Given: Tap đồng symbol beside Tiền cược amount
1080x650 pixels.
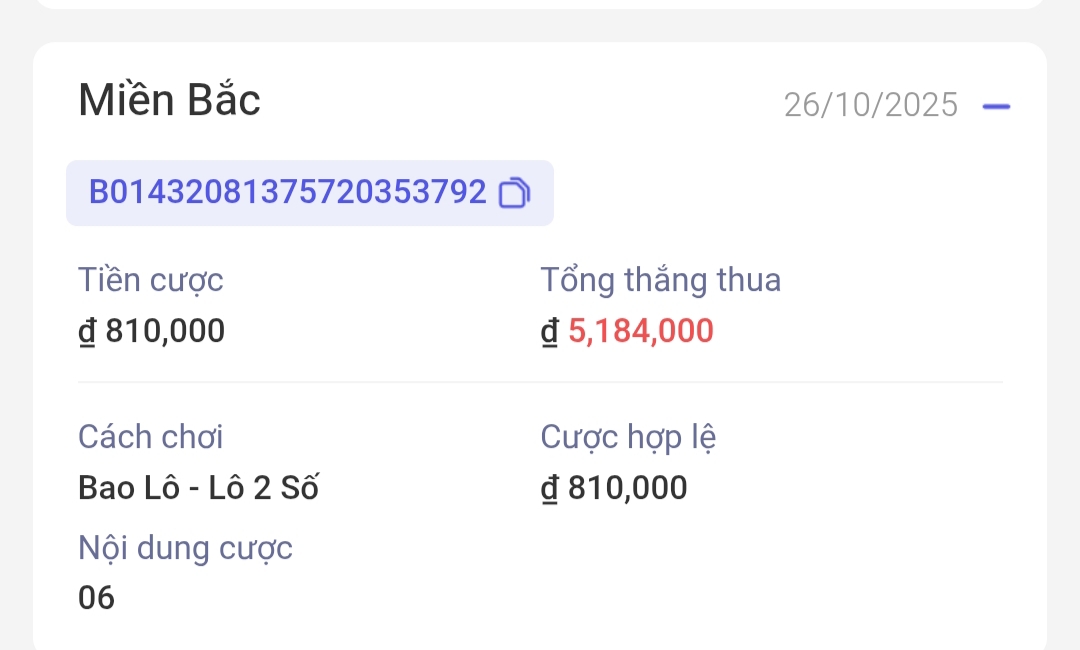Looking at the screenshot, I should click(87, 332).
